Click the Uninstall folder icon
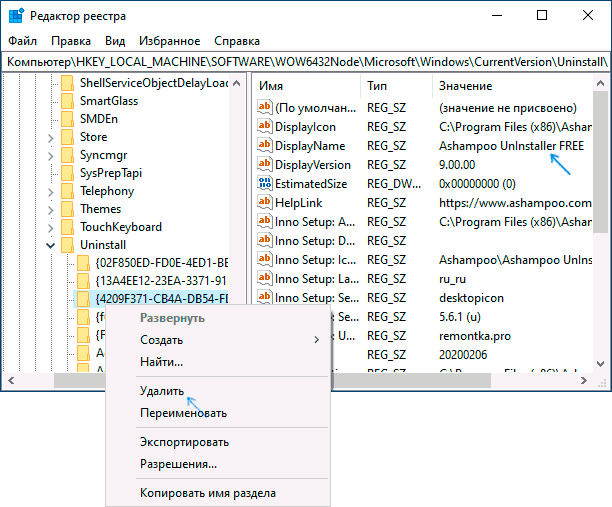Screen dimensions: 612x507 tap(68, 245)
